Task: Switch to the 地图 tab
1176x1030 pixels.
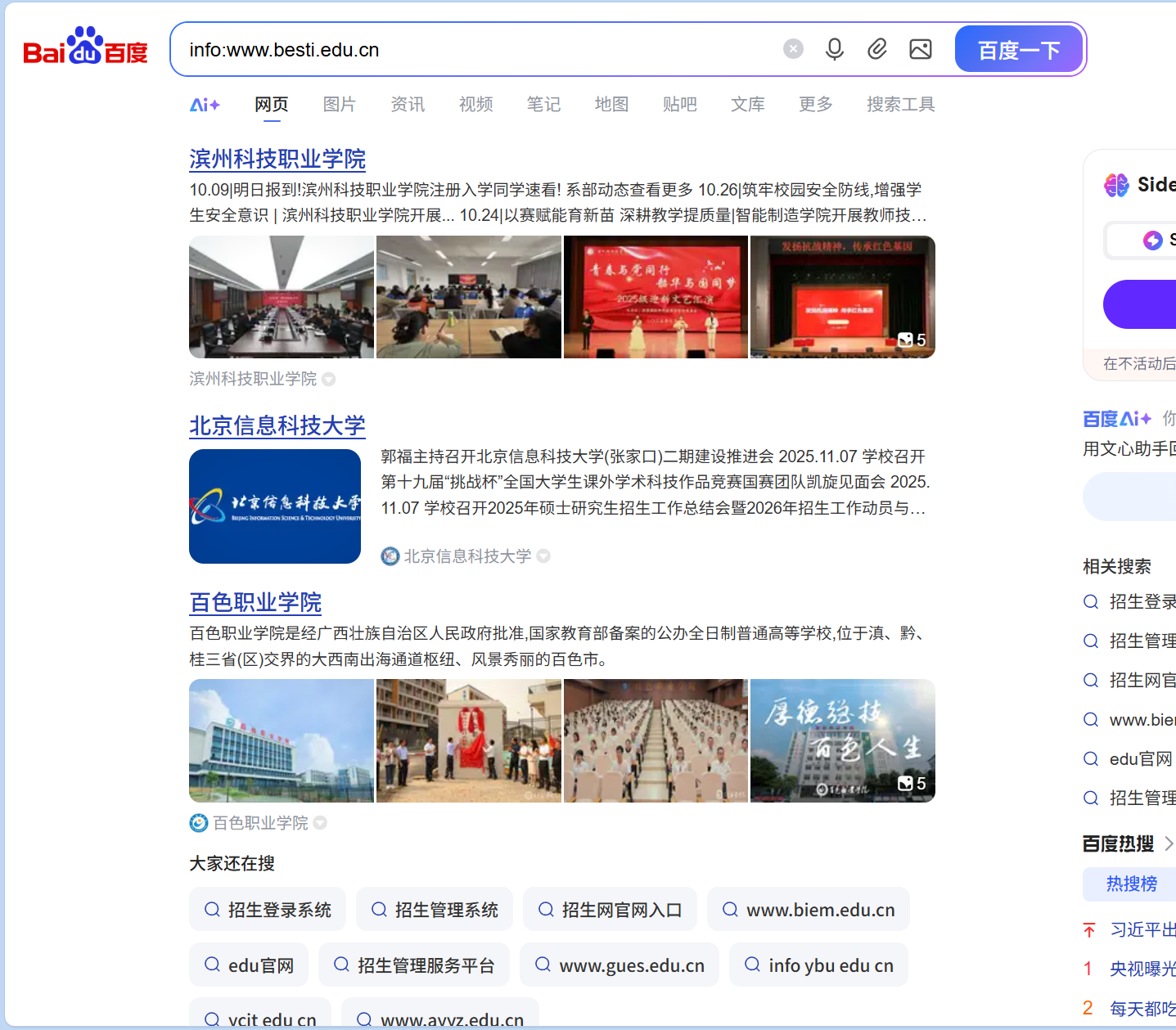Action: click(x=611, y=105)
